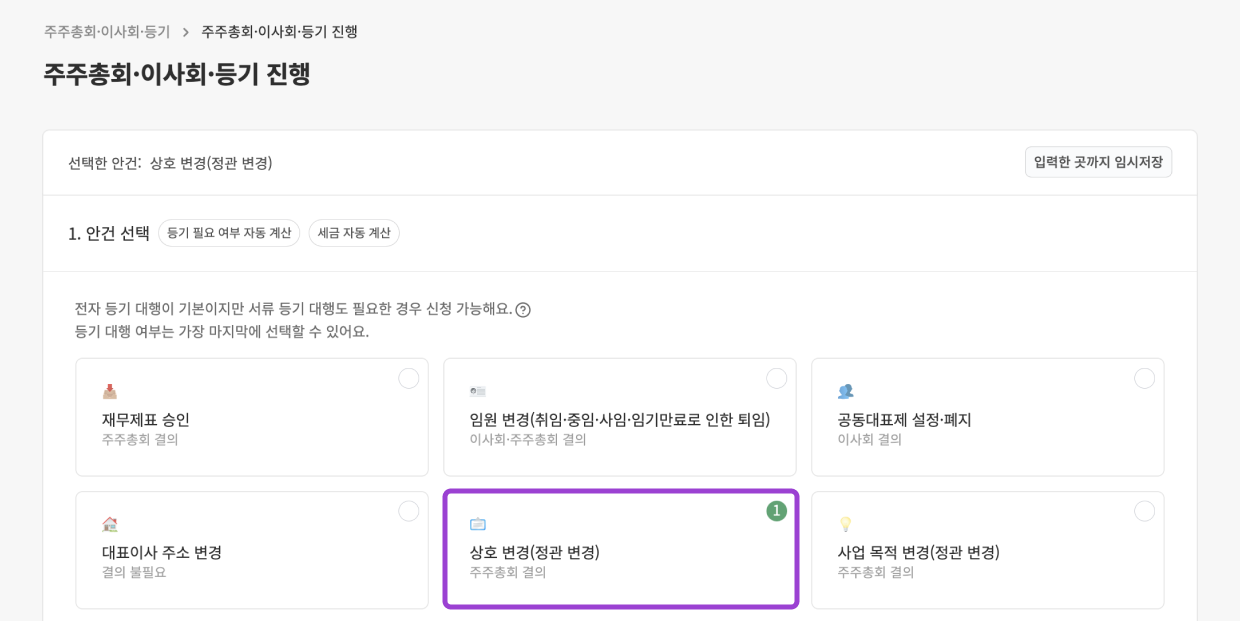The height and width of the screenshot is (621, 1240).
Task: Click the 등기 필요 여부 자동 계산 badge
Action: click(x=229, y=233)
